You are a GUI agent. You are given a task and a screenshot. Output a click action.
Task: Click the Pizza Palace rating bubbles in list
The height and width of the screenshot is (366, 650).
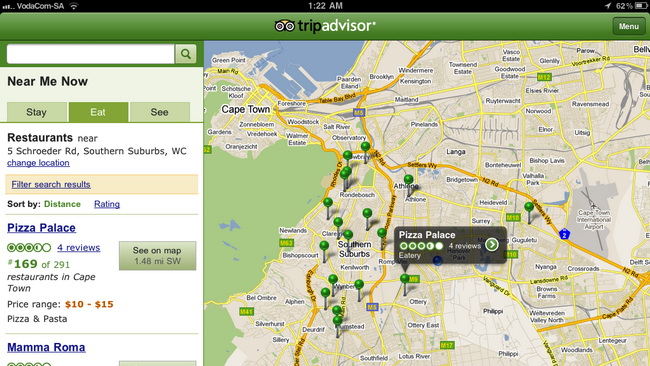(29, 248)
